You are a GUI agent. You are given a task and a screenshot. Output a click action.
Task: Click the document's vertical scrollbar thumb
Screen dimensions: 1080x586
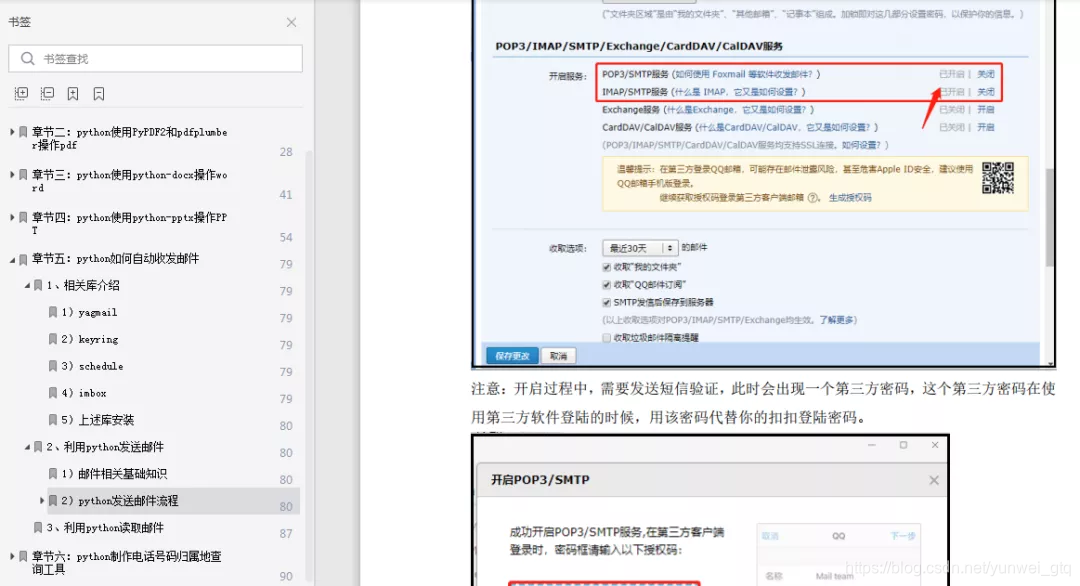tap(1050, 217)
